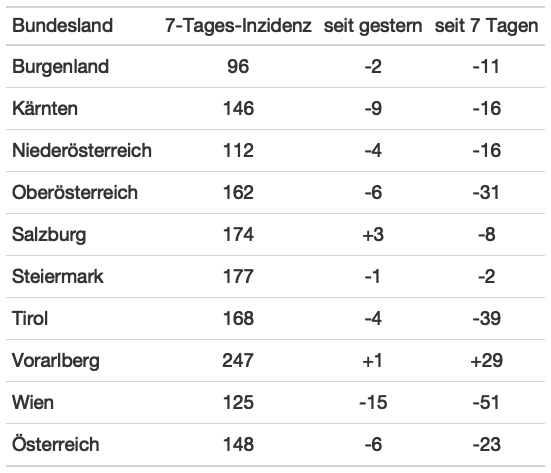This screenshot has width=551, height=473.
Task: Click Burgenland incidence value 96
Action: (238, 66)
